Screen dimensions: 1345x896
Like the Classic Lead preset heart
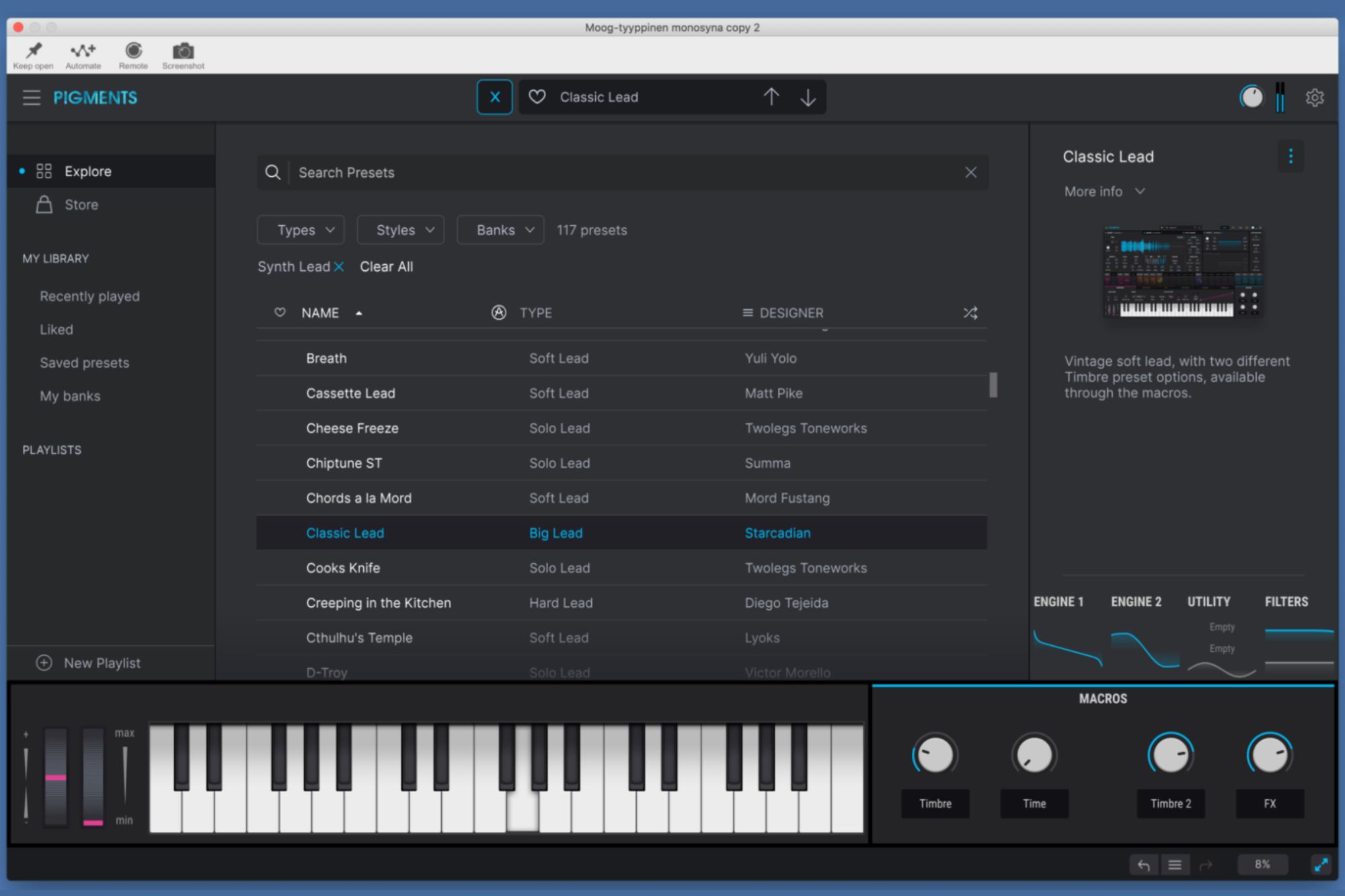pyautogui.click(x=537, y=97)
